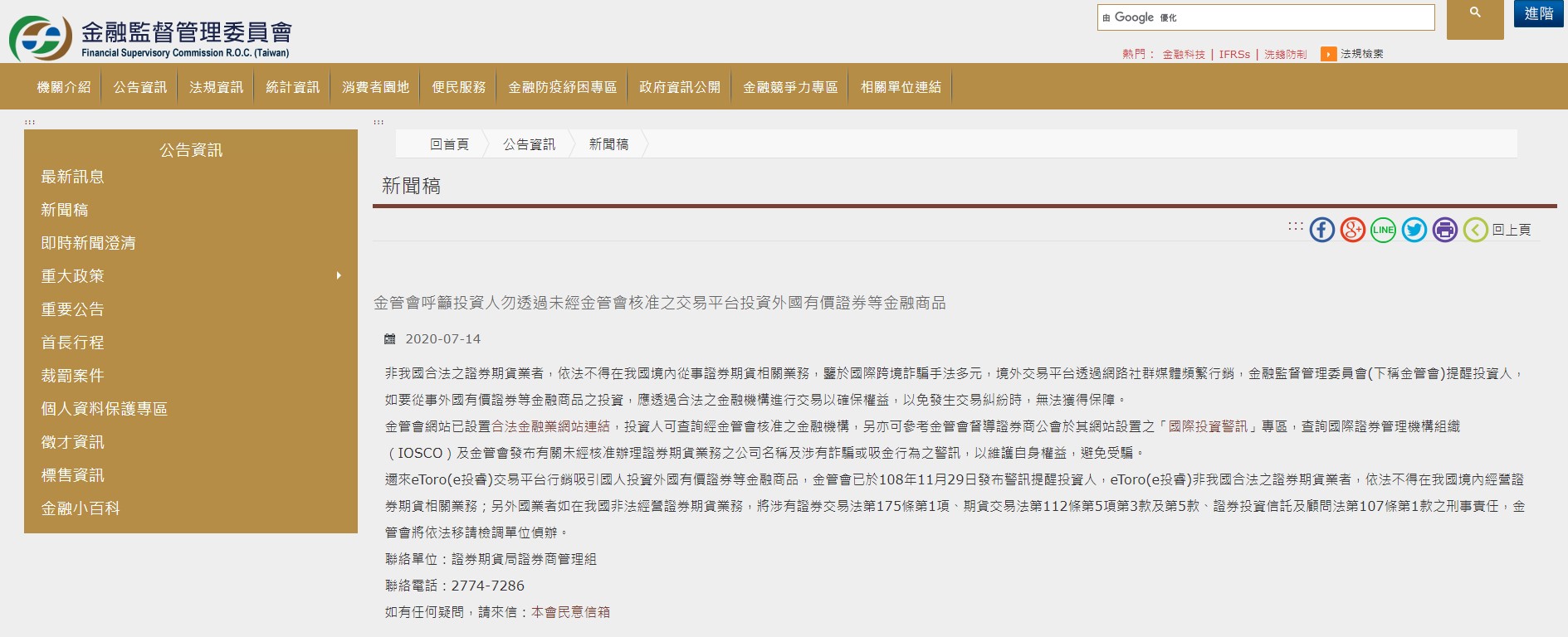This screenshot has width=1568, height=637.
Task: Open 統計資訊 menu
Action: click(293, 87)
